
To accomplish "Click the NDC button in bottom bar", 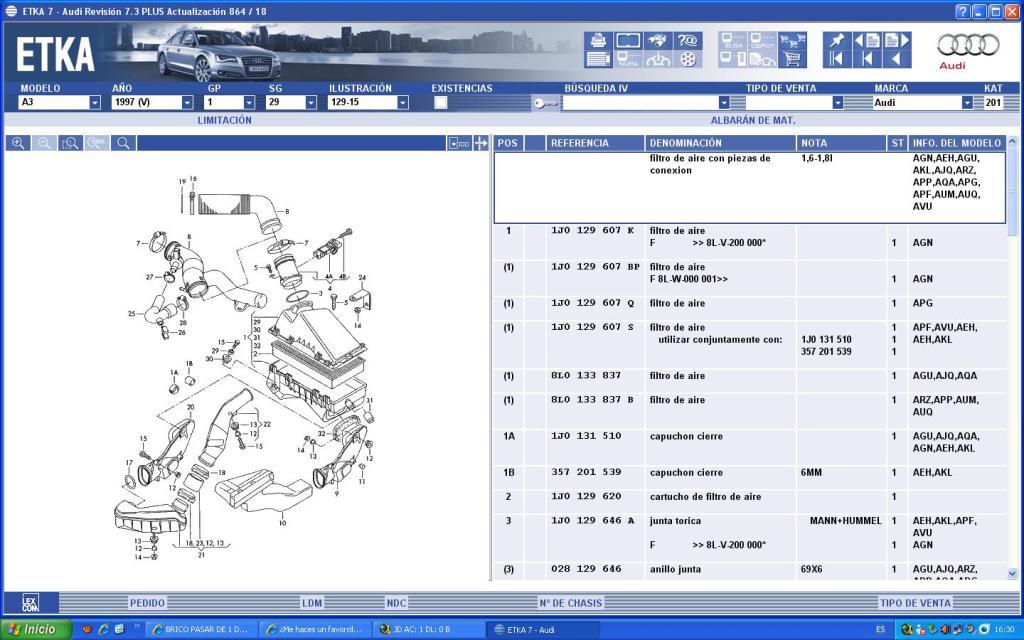I will click(396, 603).
